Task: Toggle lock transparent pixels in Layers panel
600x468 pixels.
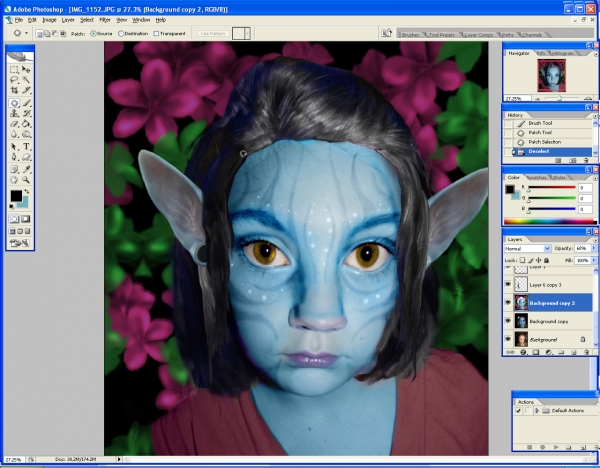Action: (x=522, y=260)
